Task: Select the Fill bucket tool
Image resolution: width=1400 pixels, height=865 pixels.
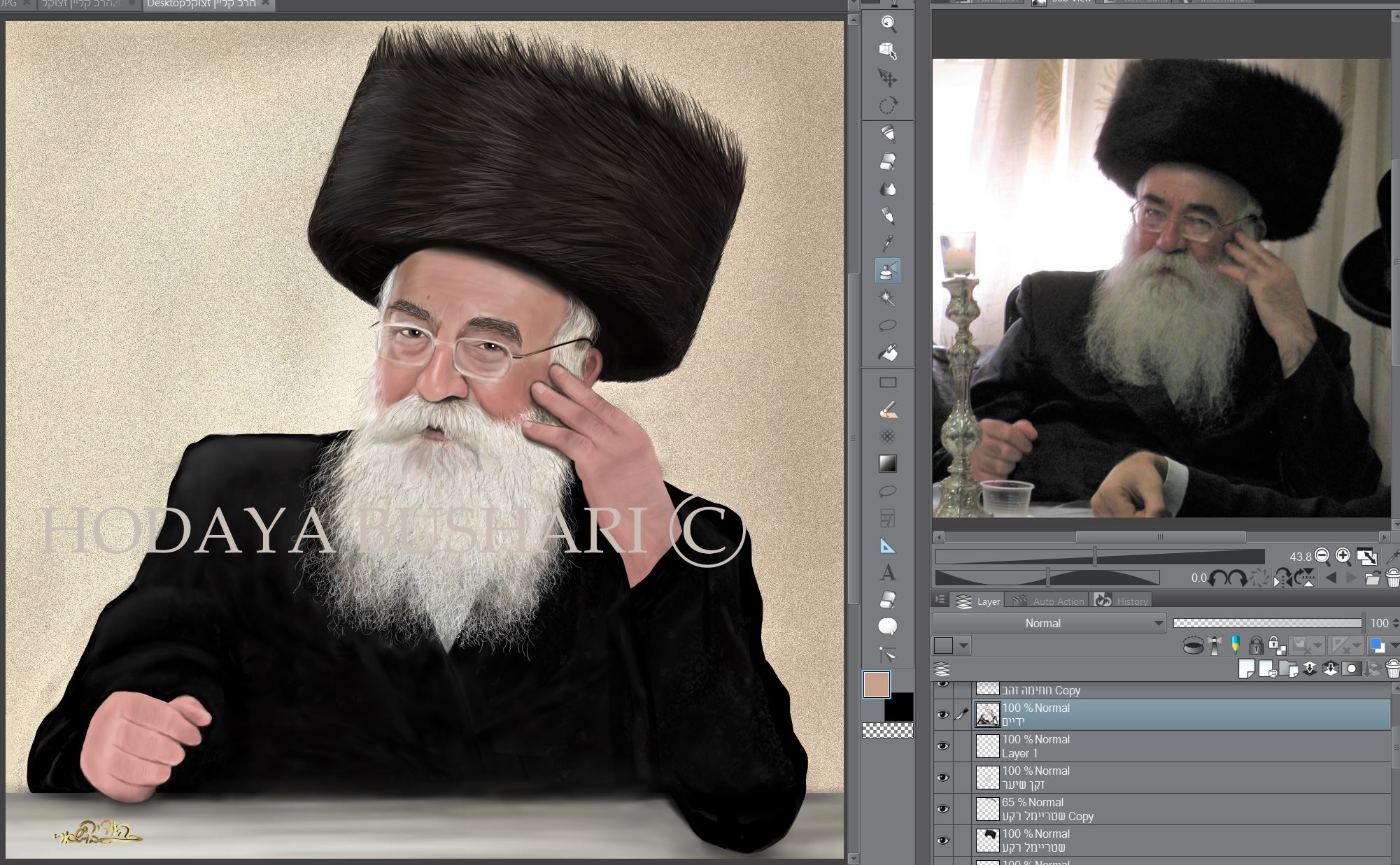Action: tap(889, 353)
